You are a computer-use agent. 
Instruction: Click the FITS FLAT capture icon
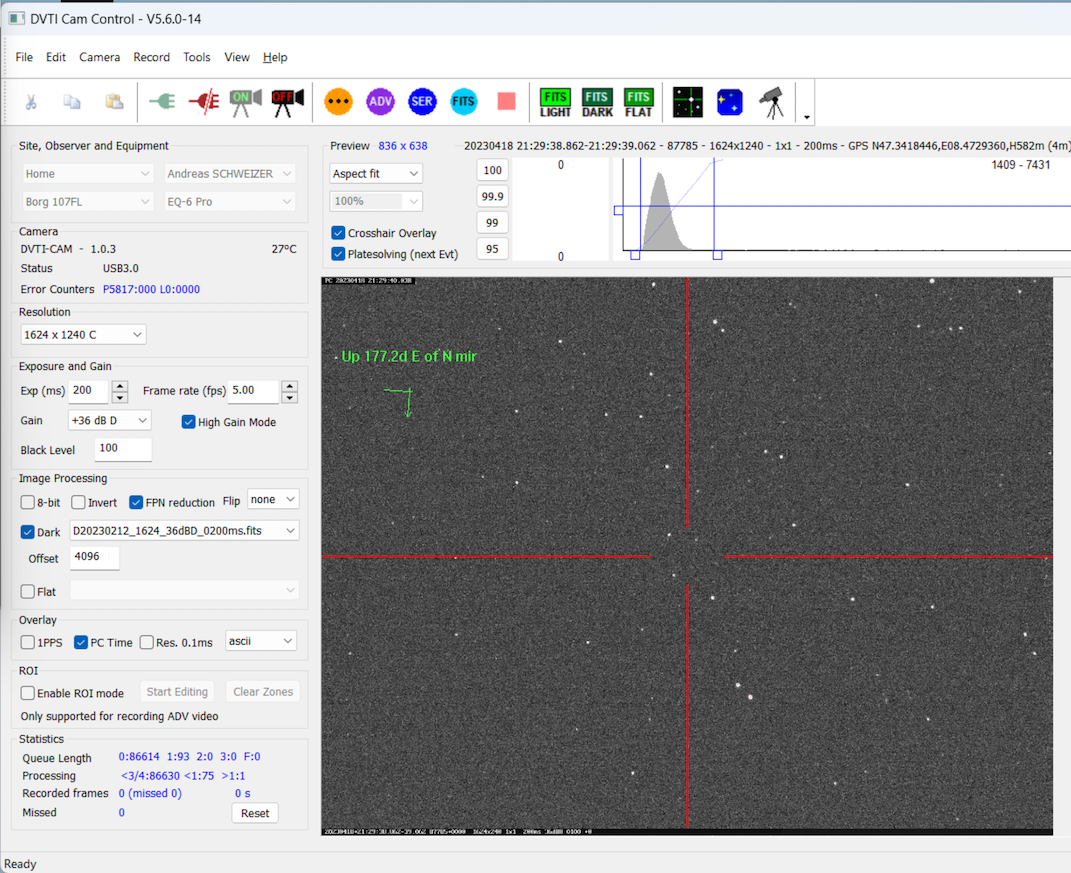tap(638, 101)
